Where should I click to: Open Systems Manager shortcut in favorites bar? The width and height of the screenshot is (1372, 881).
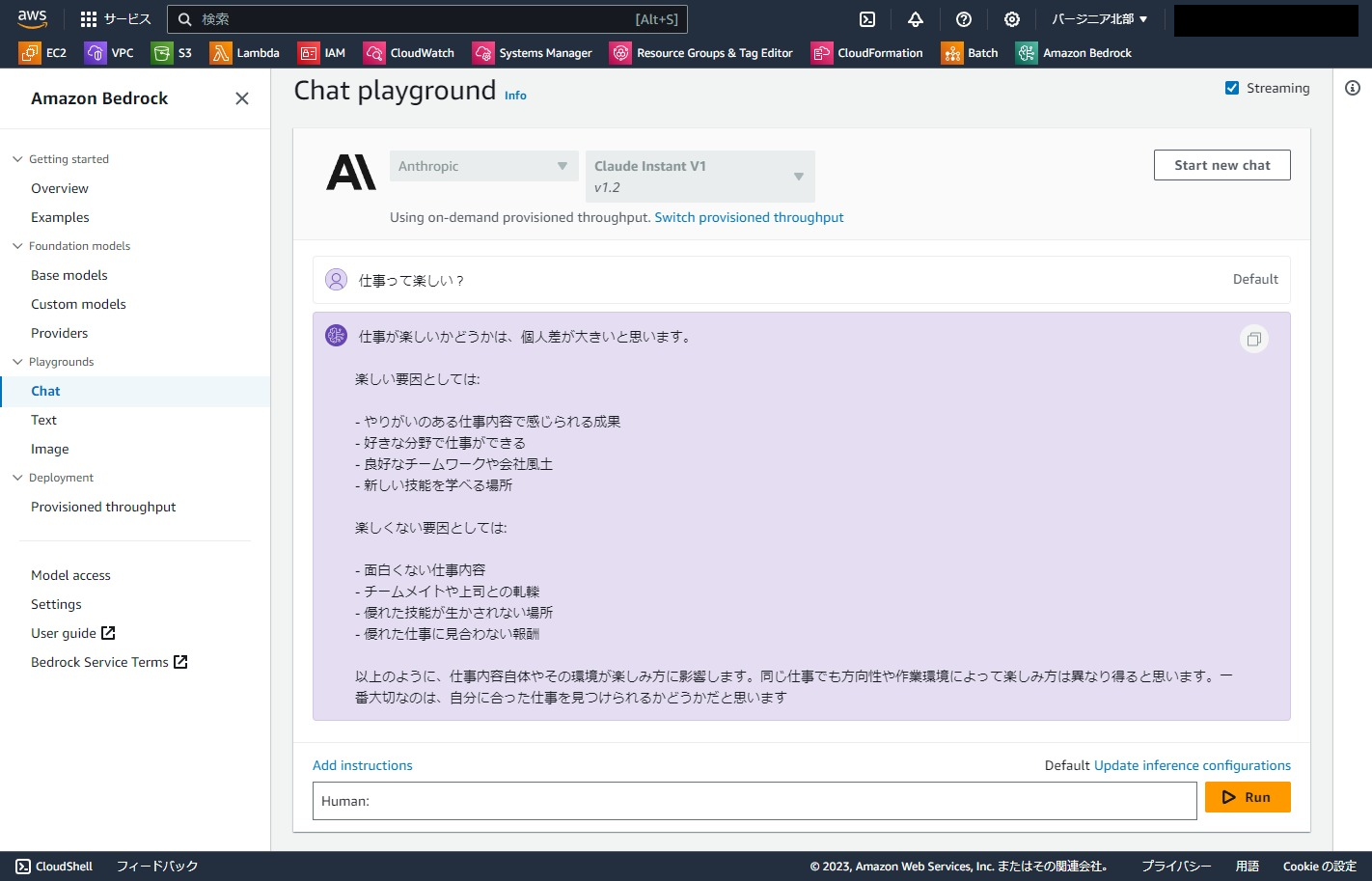click(533, 53)
